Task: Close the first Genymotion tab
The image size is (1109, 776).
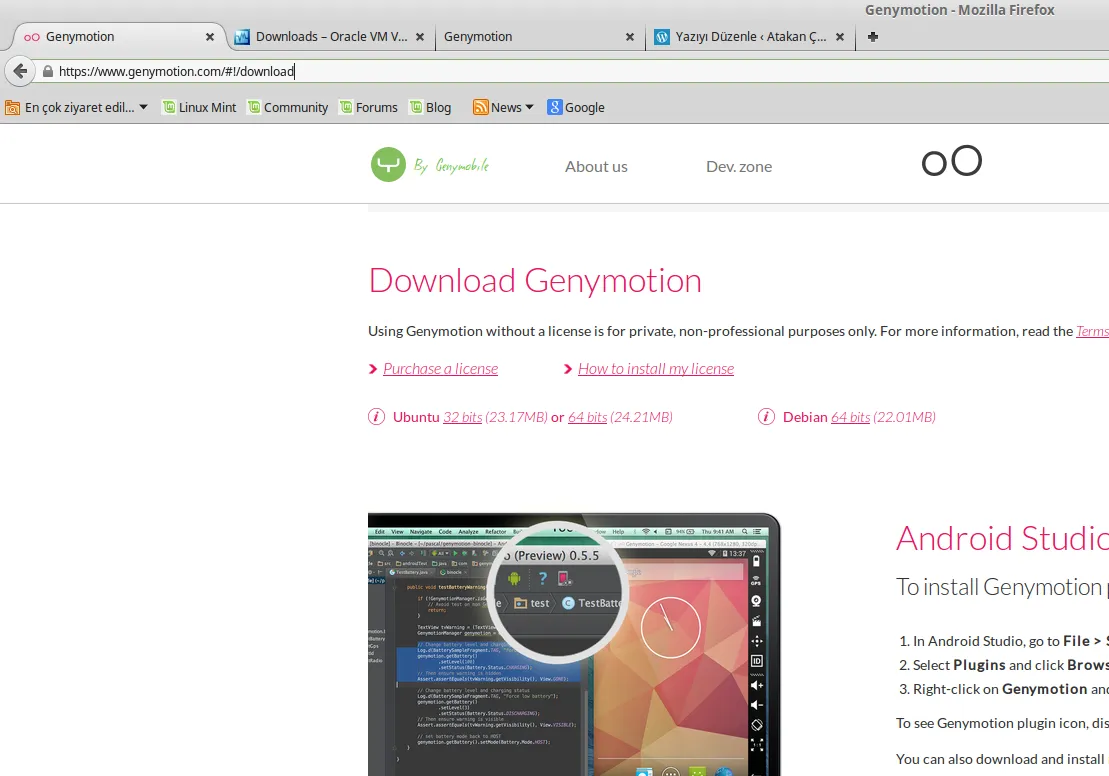Action: coord(209,37)
